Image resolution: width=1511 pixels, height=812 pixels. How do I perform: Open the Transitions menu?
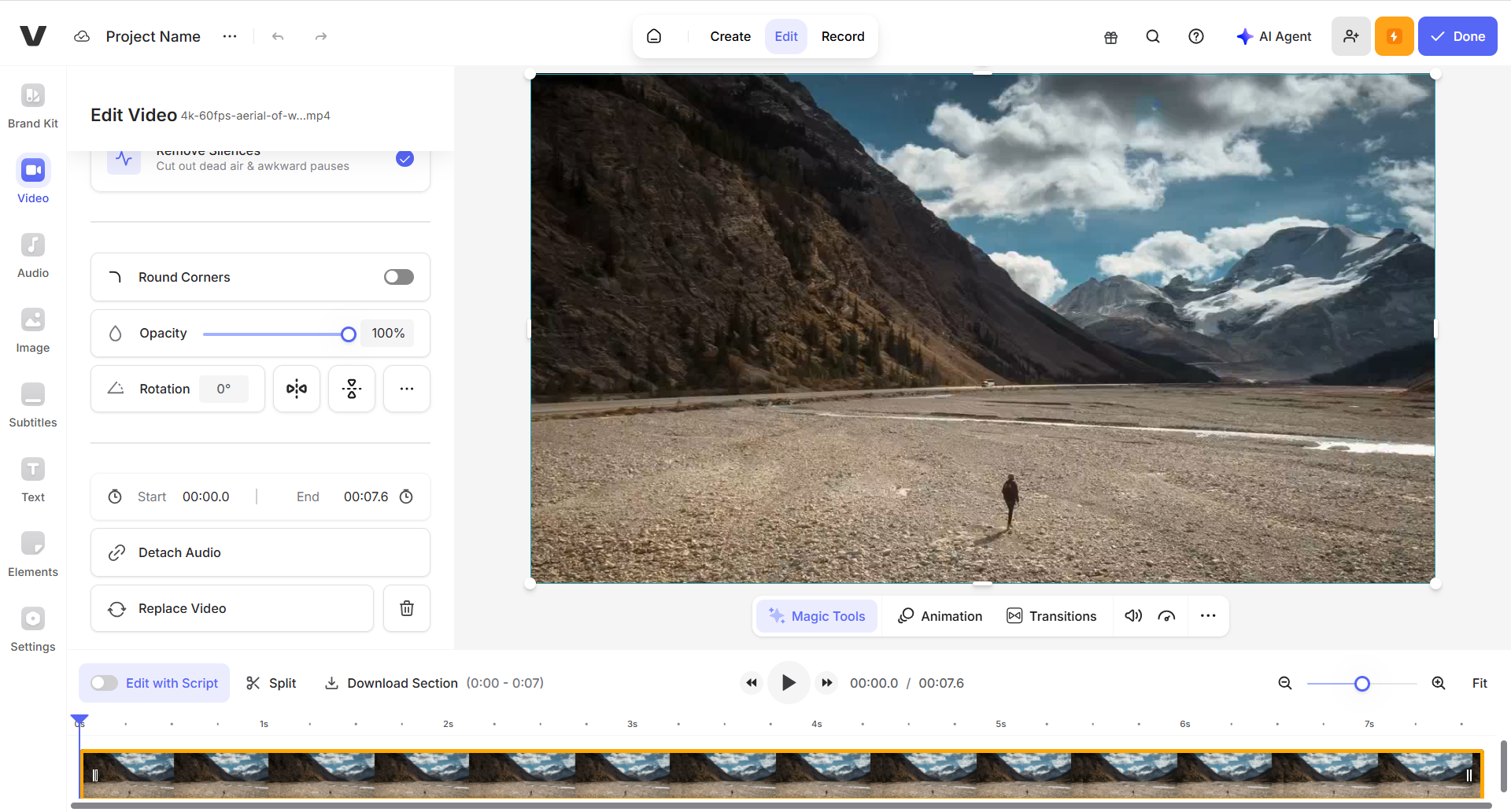click(1052, 616)
